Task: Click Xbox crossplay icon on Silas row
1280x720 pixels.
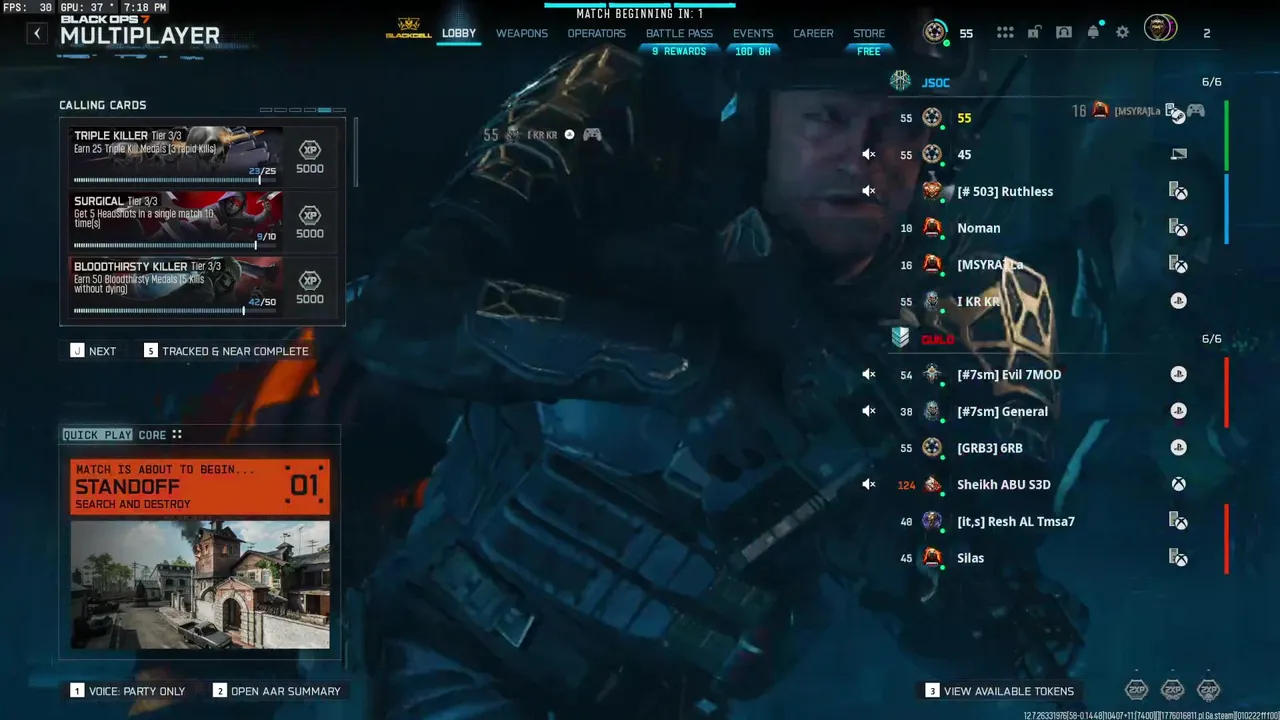Action: 1179,557
